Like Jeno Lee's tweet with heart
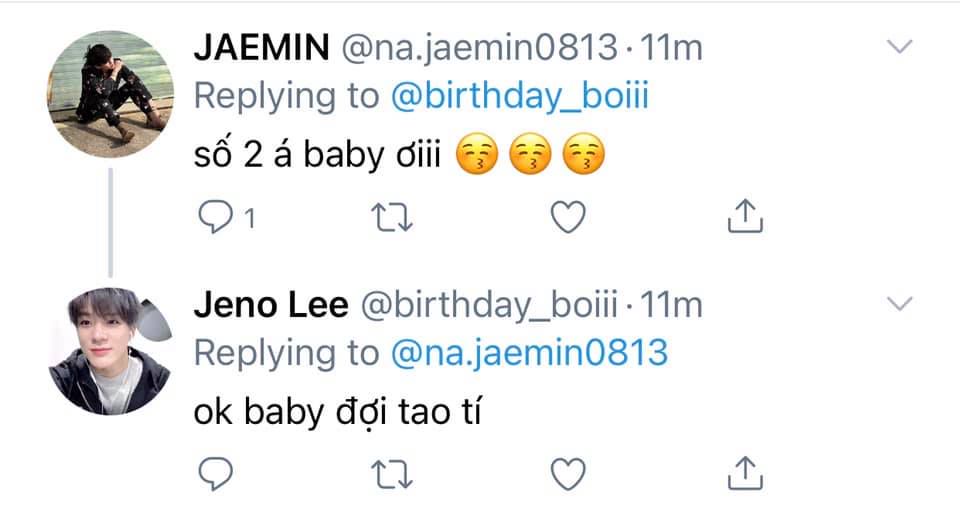The image size is (960, 516). pos(568,474)
